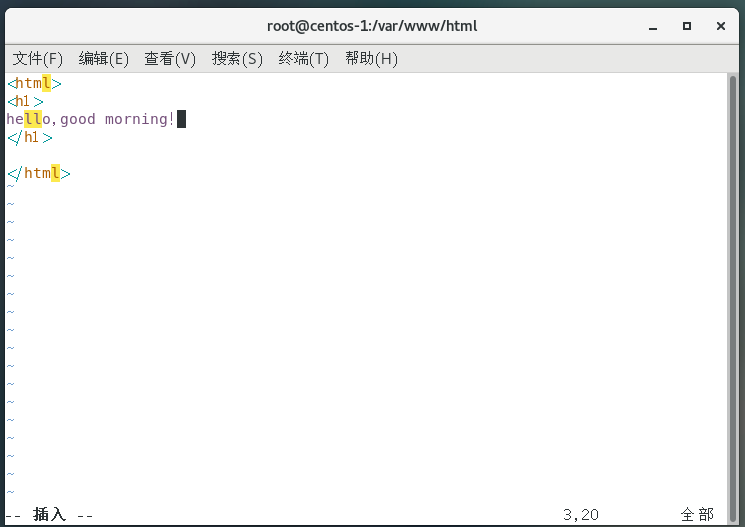Click the closing </html> tag line
The image size is (745, 527).
click(38, 173)
